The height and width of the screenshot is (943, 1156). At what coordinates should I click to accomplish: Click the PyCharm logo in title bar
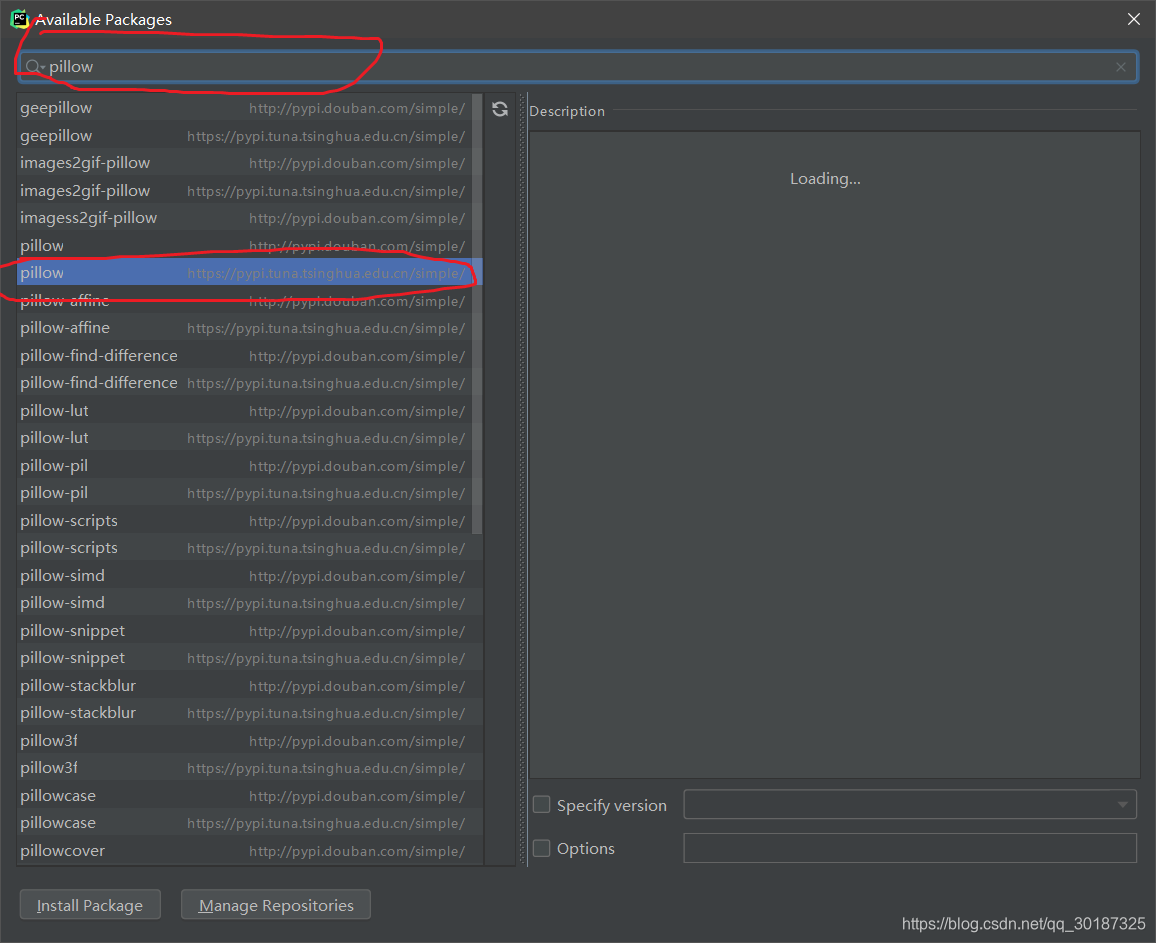point(20,19)
